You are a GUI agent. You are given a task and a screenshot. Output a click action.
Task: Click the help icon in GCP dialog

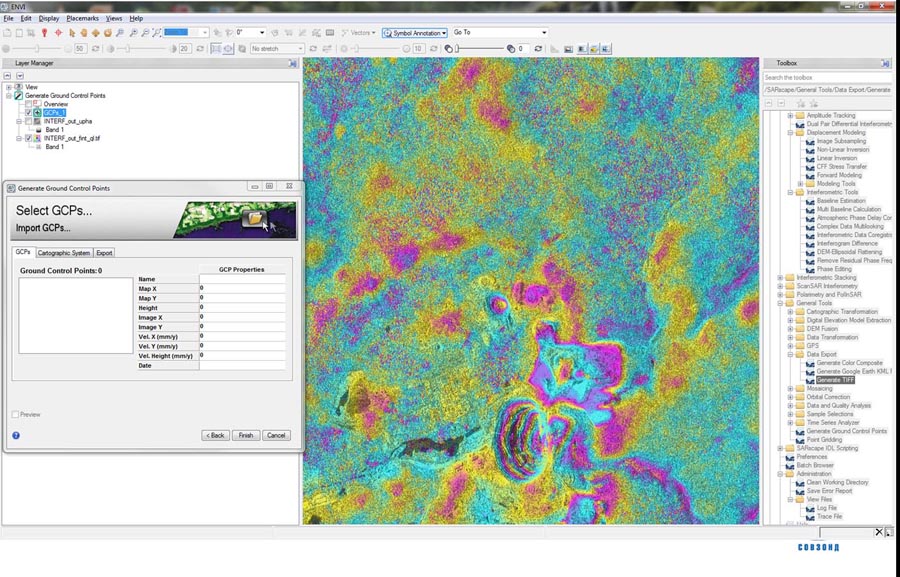coord(16,435)
